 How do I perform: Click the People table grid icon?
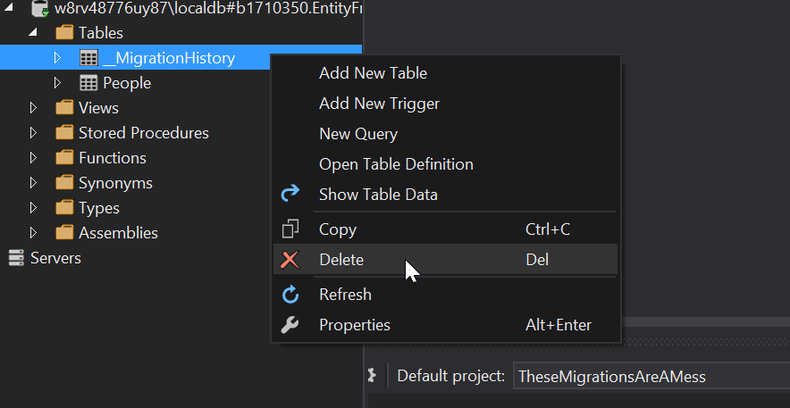[89, 83]
